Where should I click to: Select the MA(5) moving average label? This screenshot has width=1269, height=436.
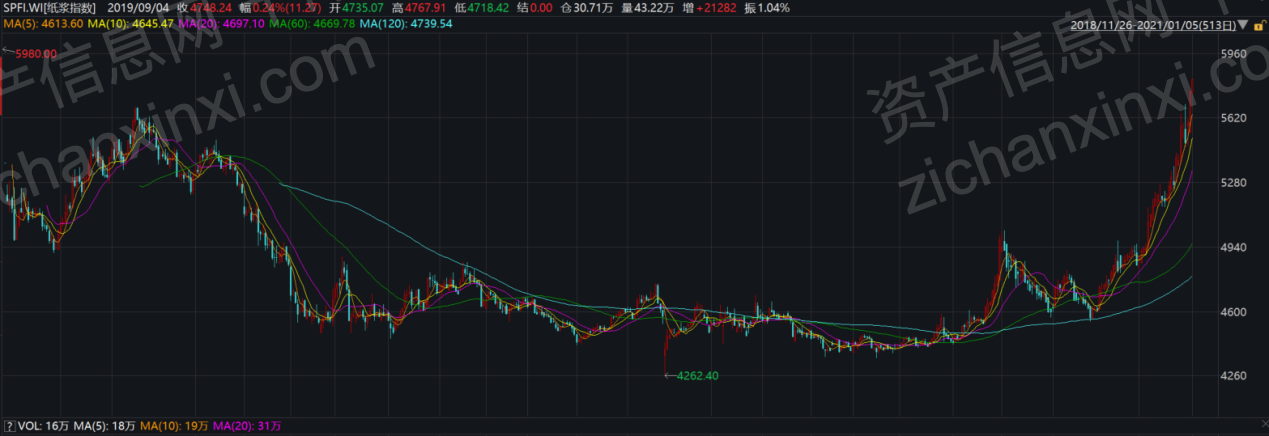point(40,23)
